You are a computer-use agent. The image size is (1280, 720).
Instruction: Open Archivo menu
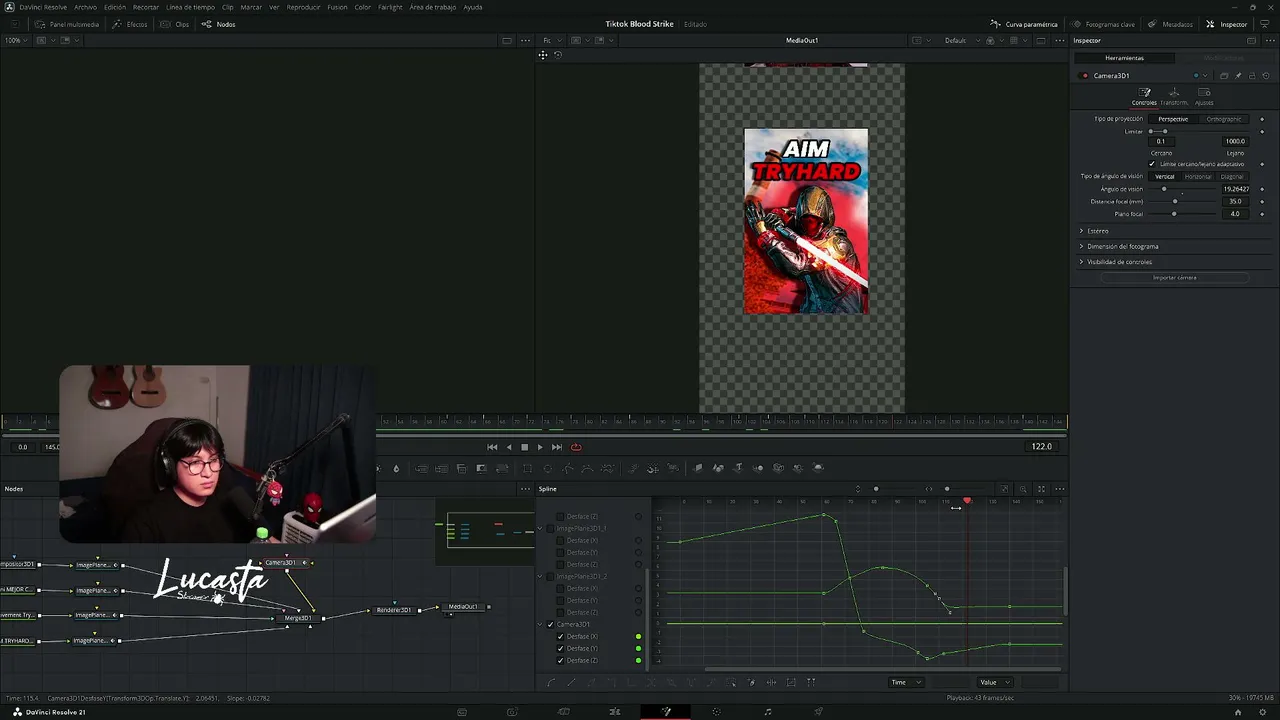coord(85,7)
